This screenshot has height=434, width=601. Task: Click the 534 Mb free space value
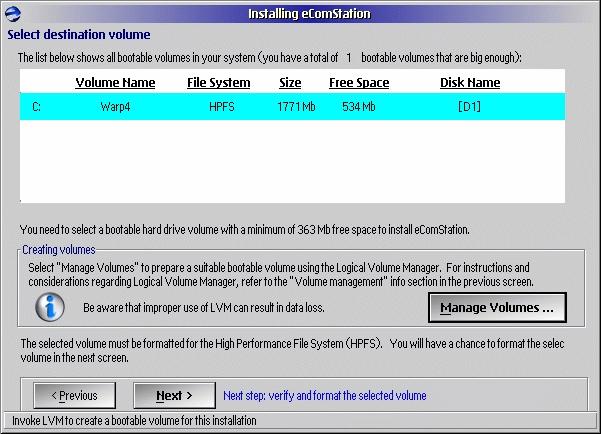pos(358,105)
